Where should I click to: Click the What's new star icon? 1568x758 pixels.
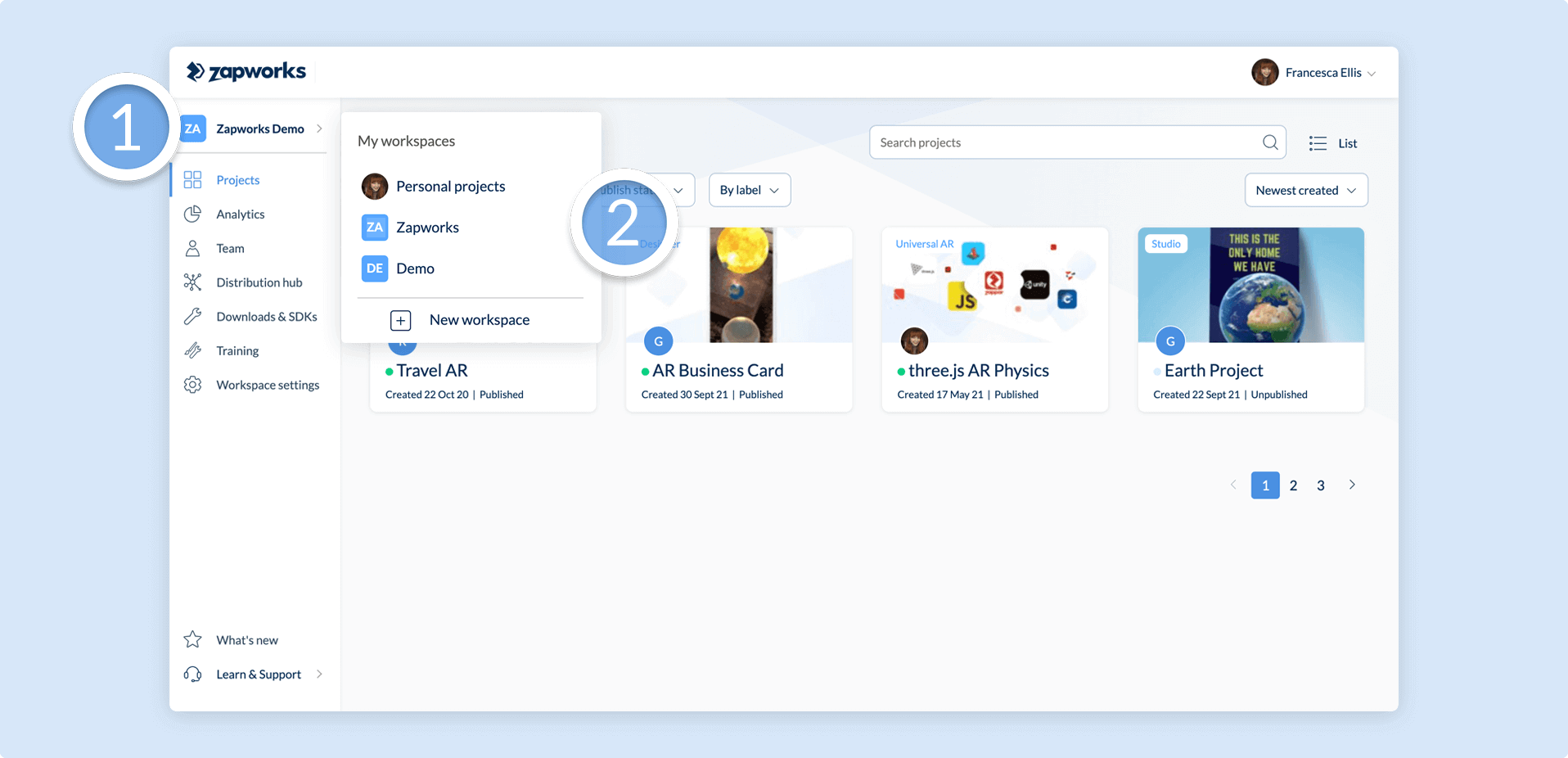(x=192, y=639)
